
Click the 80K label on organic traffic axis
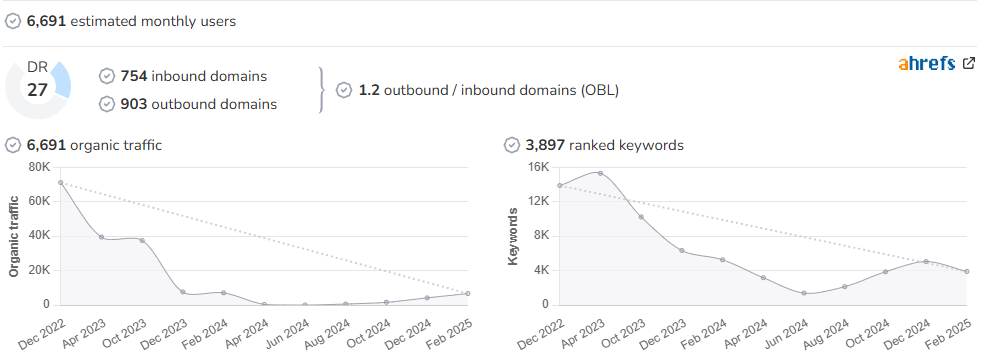pos(39,167)
